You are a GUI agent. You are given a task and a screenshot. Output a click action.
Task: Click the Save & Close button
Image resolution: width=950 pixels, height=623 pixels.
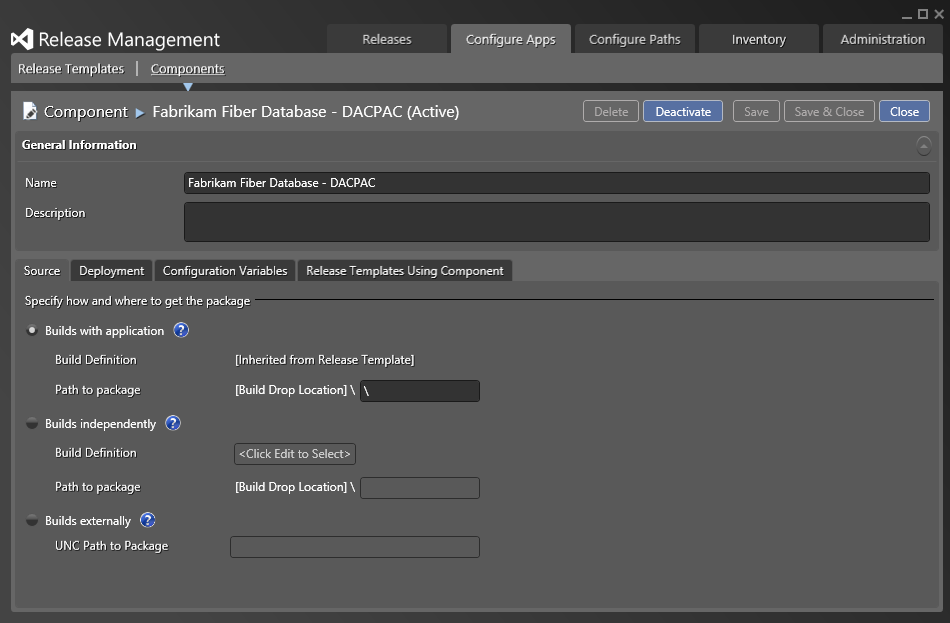pyautogui.click(x=829, y=112)
